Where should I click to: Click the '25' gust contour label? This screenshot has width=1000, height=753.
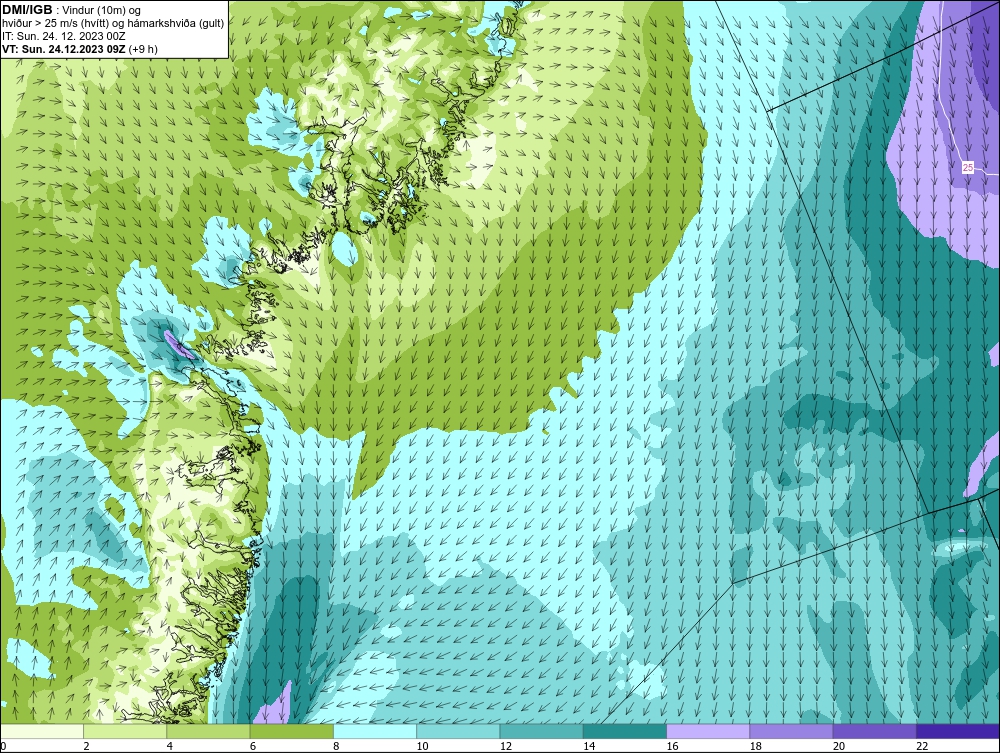(968, 167)
